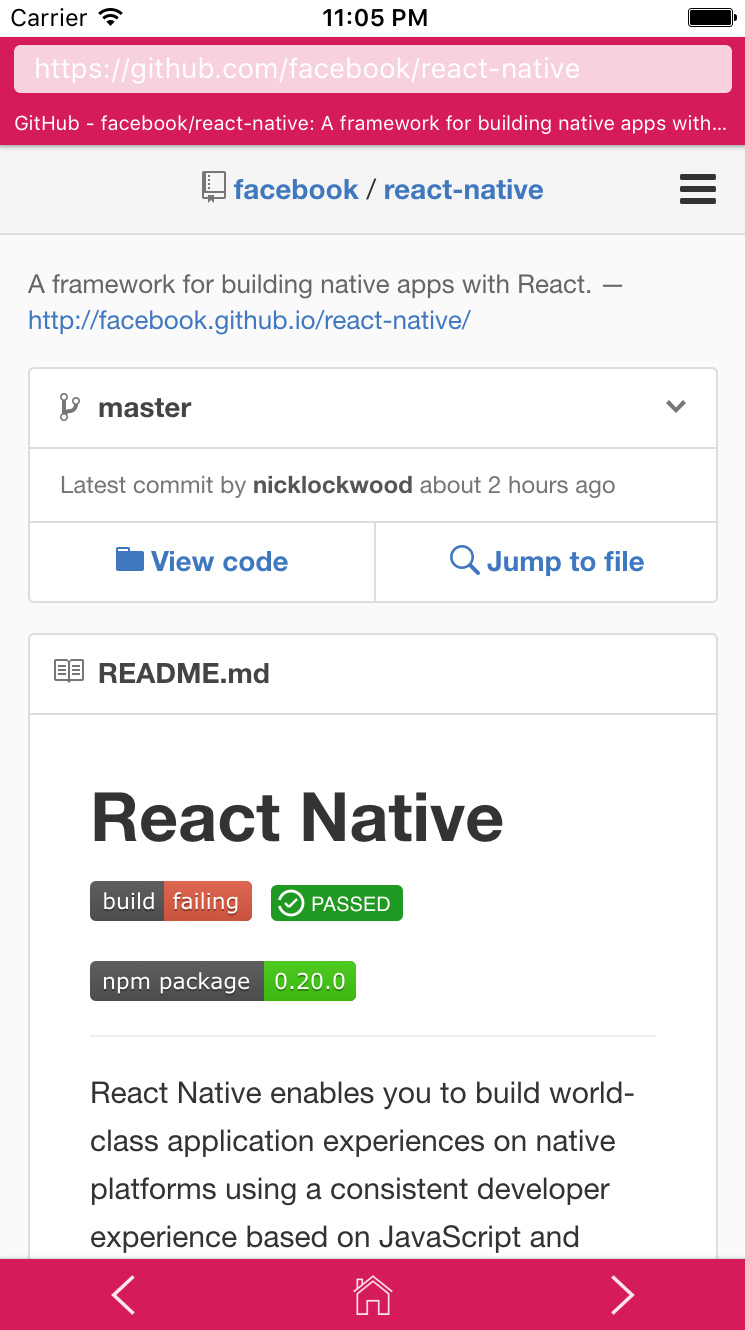Viewport: 745px width, 1330px height.
Task: Open the react-native repository link
Action: [463, 189]
